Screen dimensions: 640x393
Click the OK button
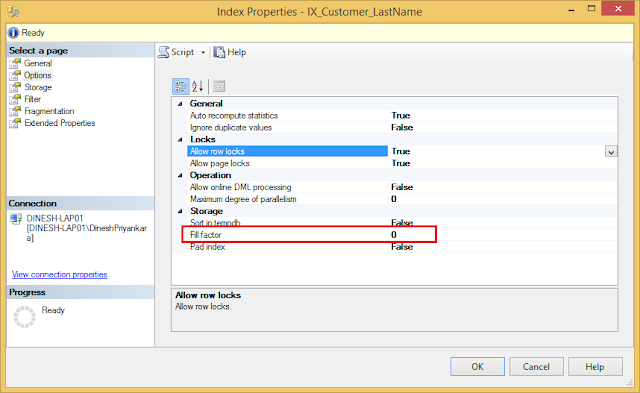click(x=477, y=366)
